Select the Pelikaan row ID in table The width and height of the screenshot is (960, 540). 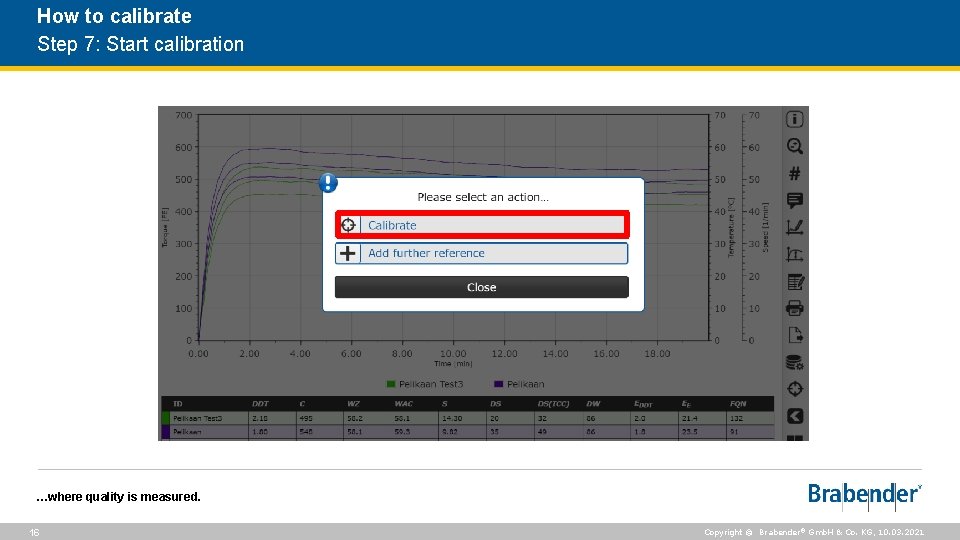point(187,432)
